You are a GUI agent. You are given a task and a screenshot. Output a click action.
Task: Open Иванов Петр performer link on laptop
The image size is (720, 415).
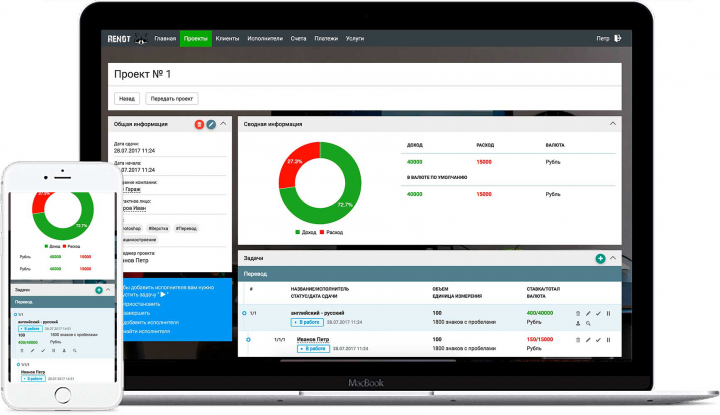[313, 340]
